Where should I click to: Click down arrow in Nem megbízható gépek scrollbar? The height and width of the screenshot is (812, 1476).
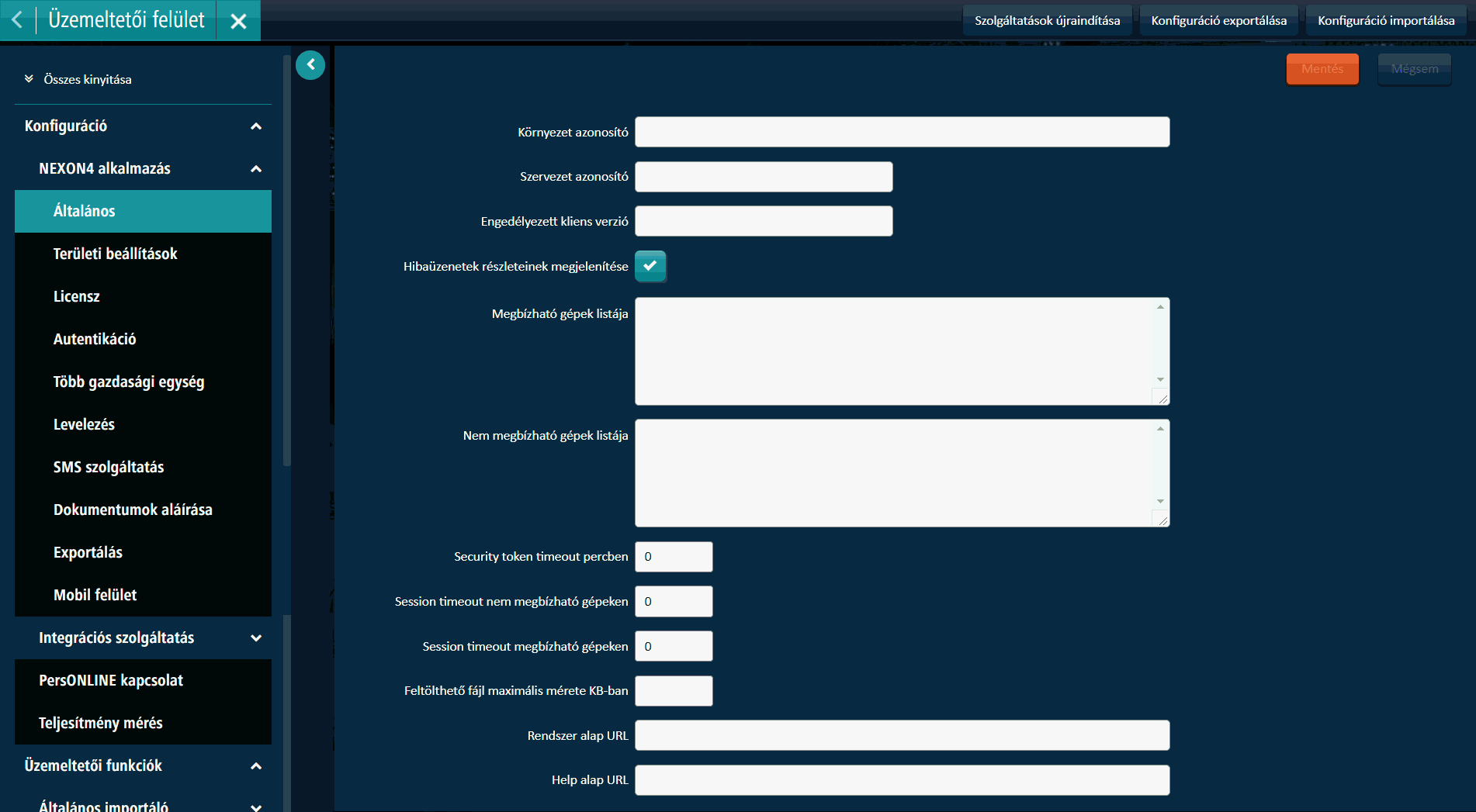coord(1160,502)
